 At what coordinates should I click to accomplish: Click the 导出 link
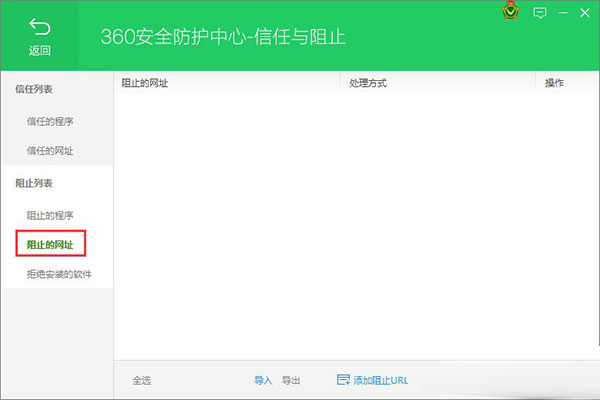[x=291, y=381]
